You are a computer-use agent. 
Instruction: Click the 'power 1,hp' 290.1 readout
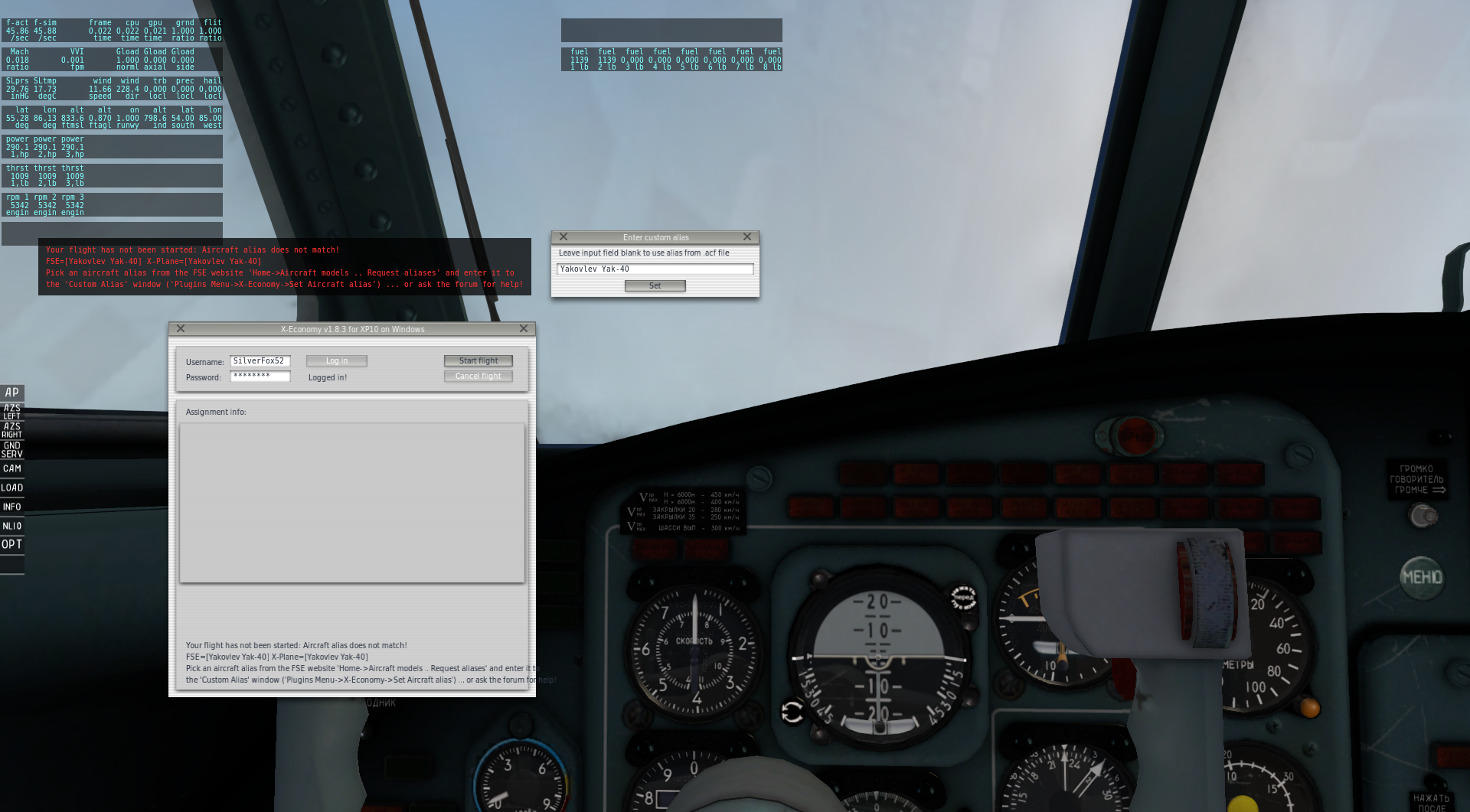(18, 147)
